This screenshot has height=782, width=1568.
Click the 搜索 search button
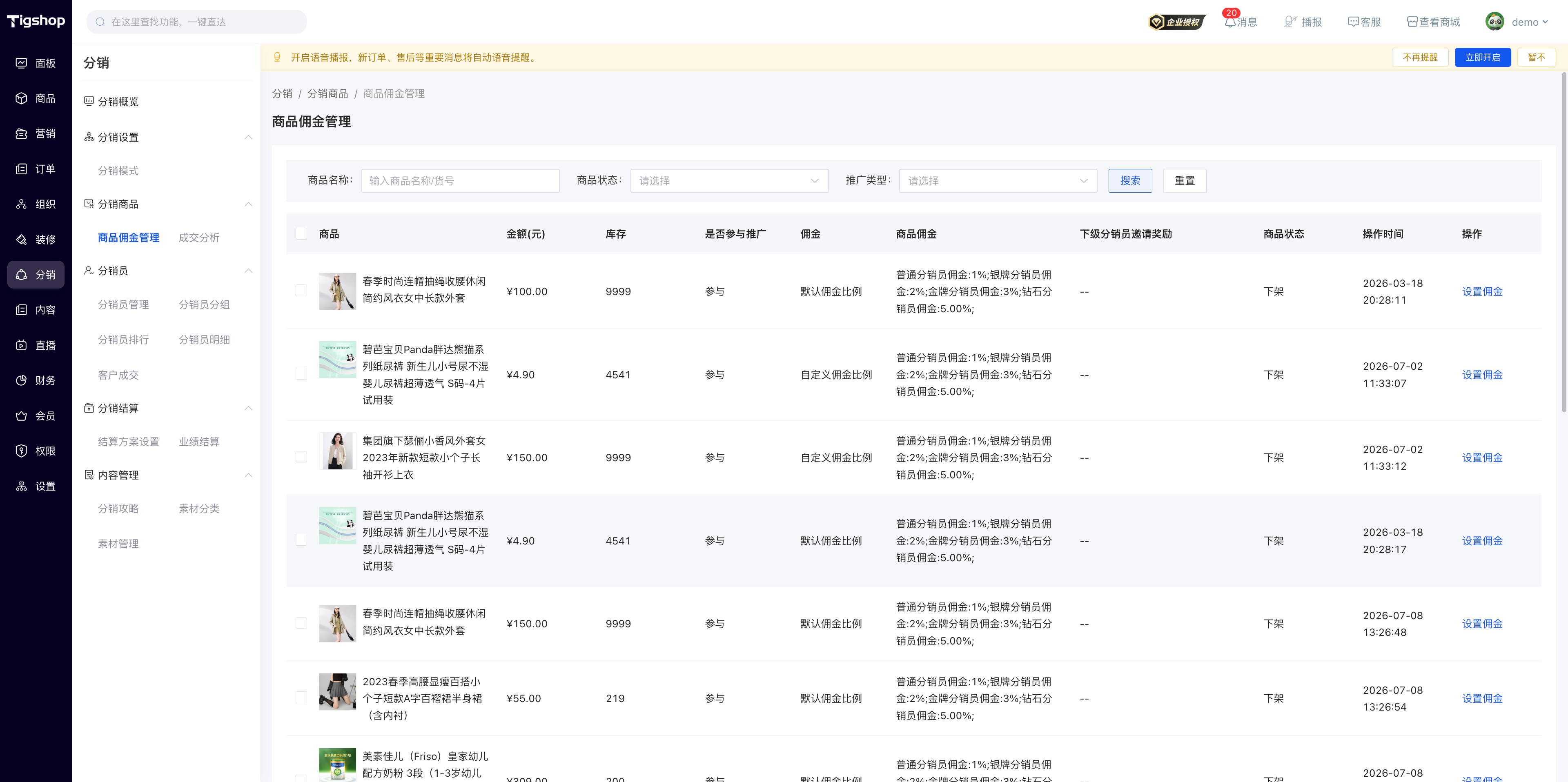(x=1130, y=181)
